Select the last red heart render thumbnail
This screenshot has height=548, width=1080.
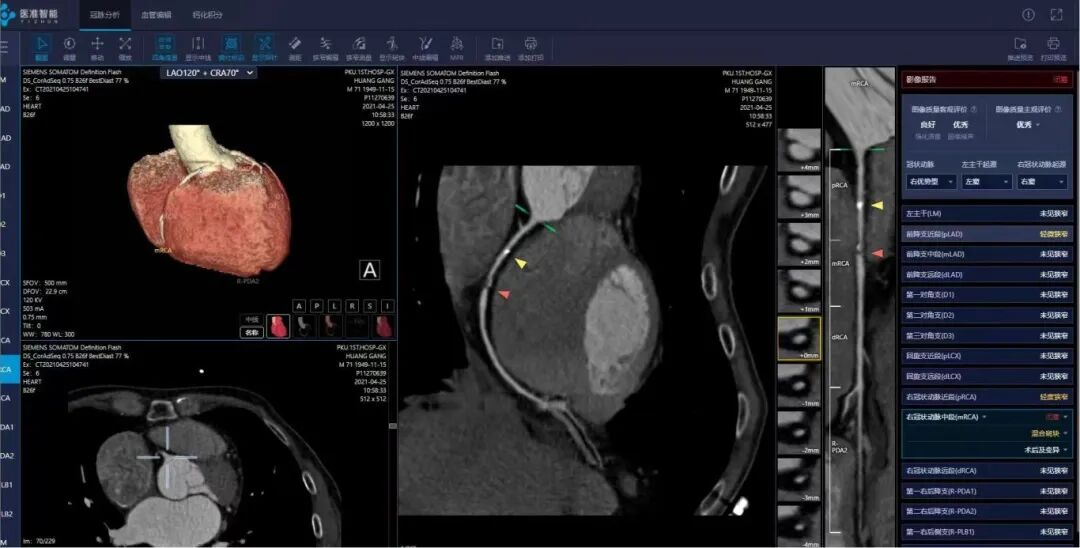point(384,326)
